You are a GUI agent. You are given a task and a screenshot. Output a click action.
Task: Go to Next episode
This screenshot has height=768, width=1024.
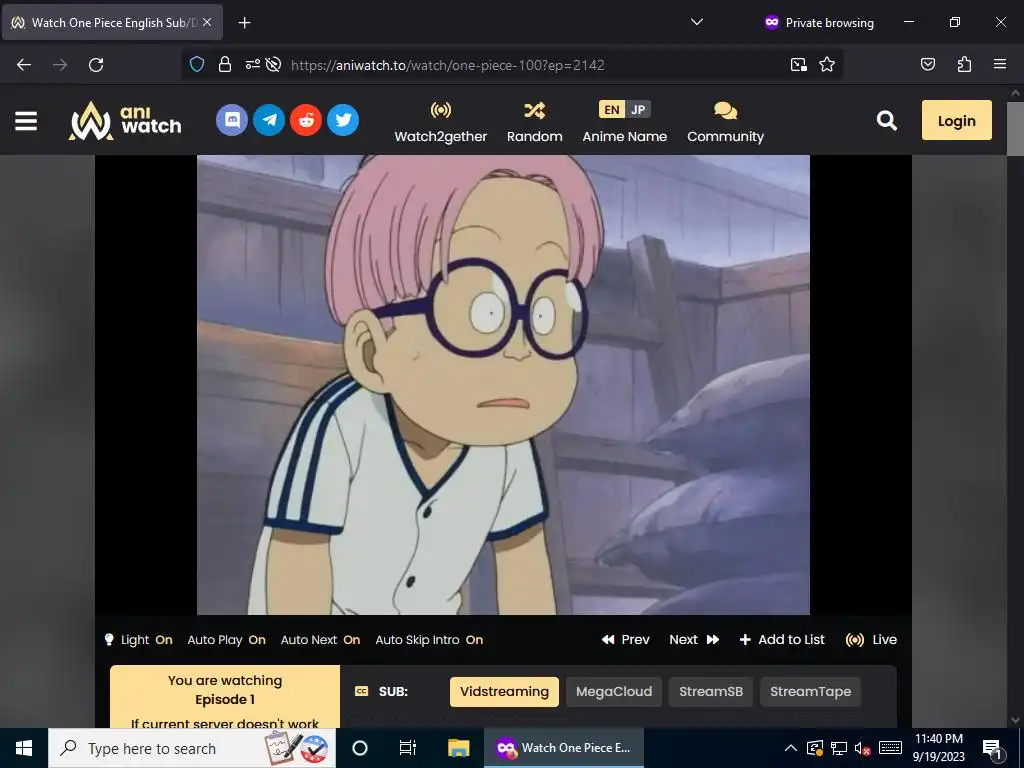click(694, 640)
